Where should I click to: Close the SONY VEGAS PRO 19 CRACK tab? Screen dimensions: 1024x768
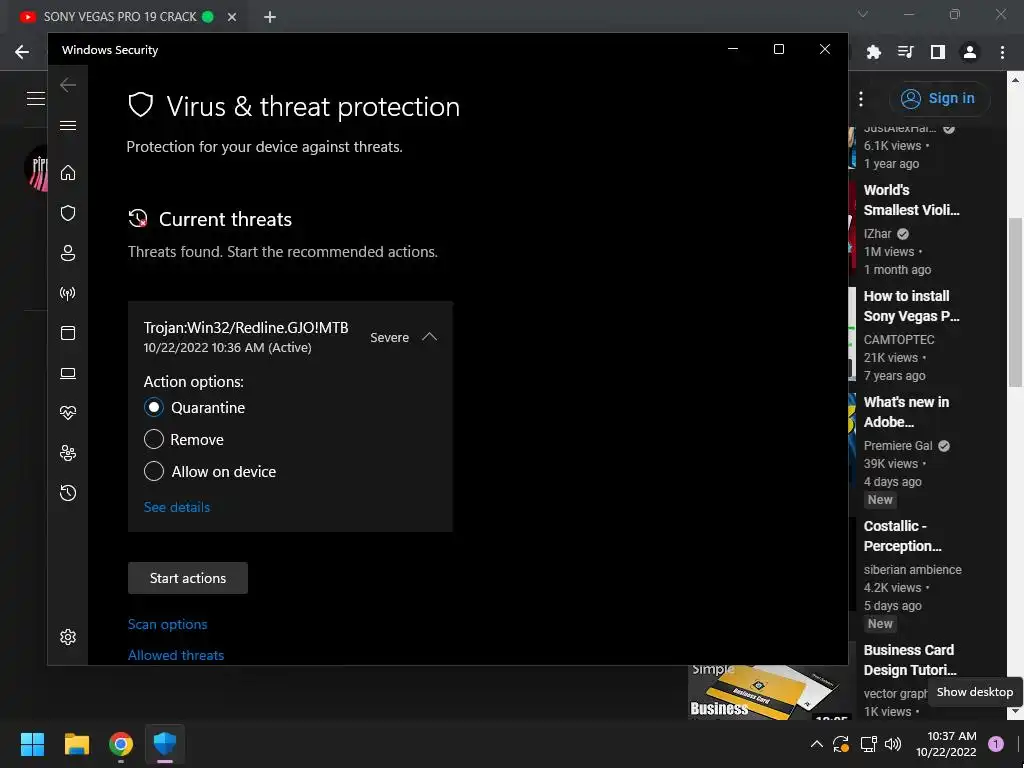coord(232,17)
